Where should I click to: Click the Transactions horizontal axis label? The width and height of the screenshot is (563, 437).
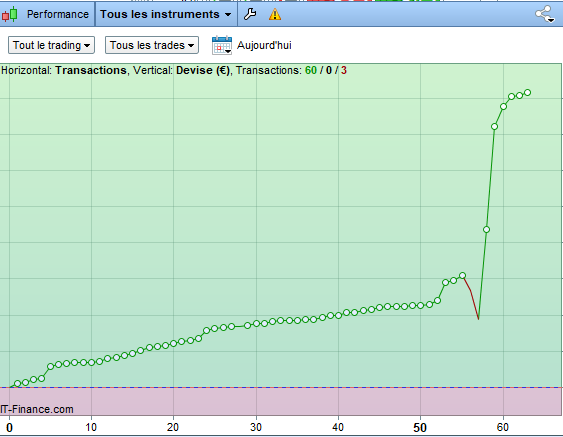(90, 70)
